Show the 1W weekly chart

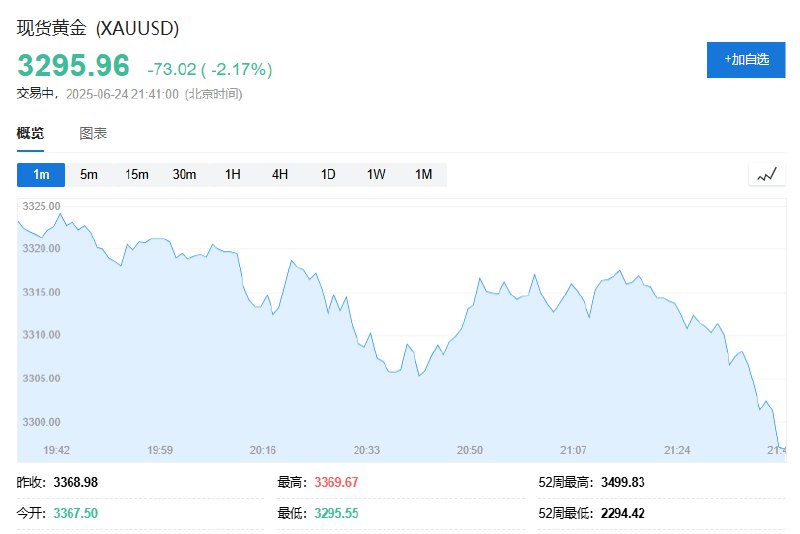point(376,174)
